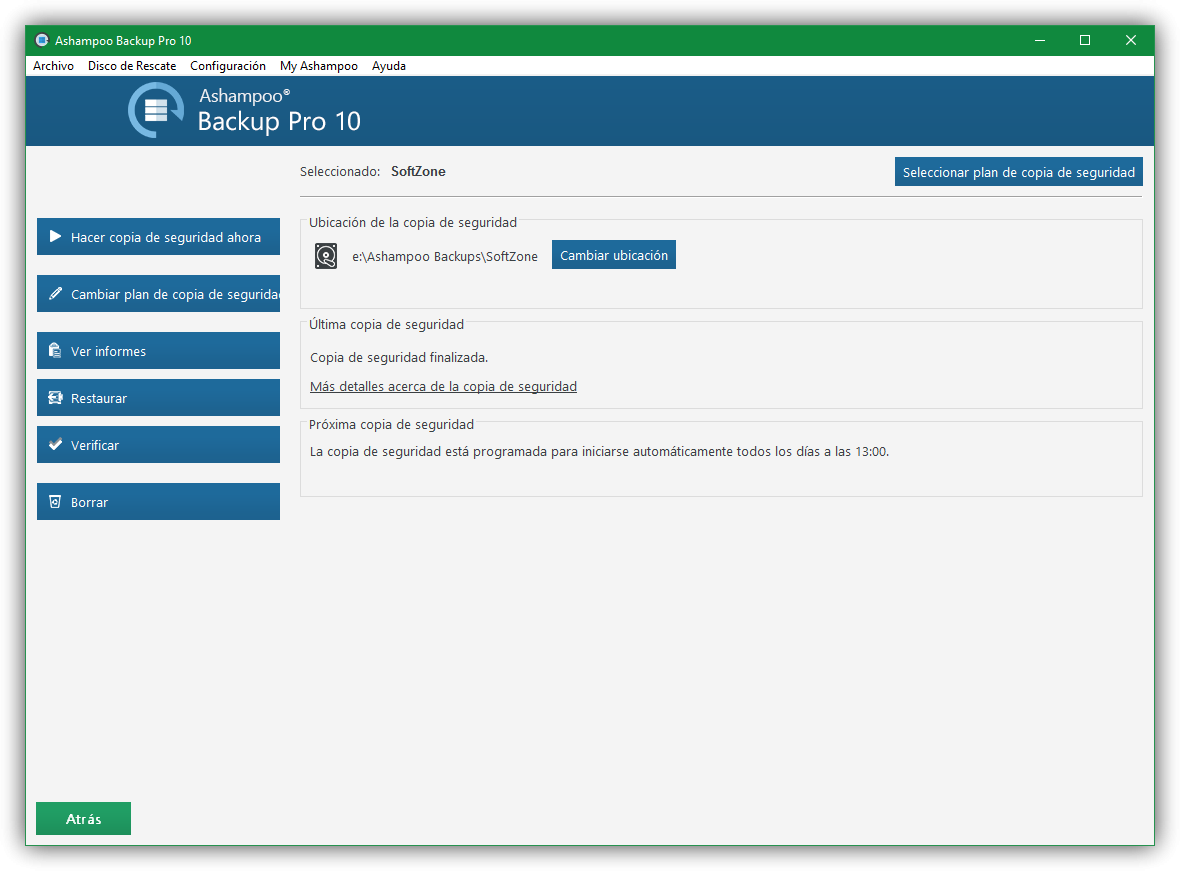Open the Ayuda menu
Image resolution: width=1180 pixels, height=871 pixels.
388,65
